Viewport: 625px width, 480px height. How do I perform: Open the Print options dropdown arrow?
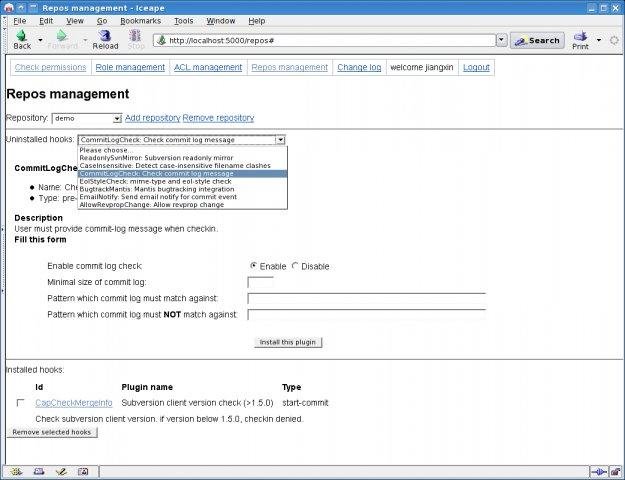[x=599, y=40]
